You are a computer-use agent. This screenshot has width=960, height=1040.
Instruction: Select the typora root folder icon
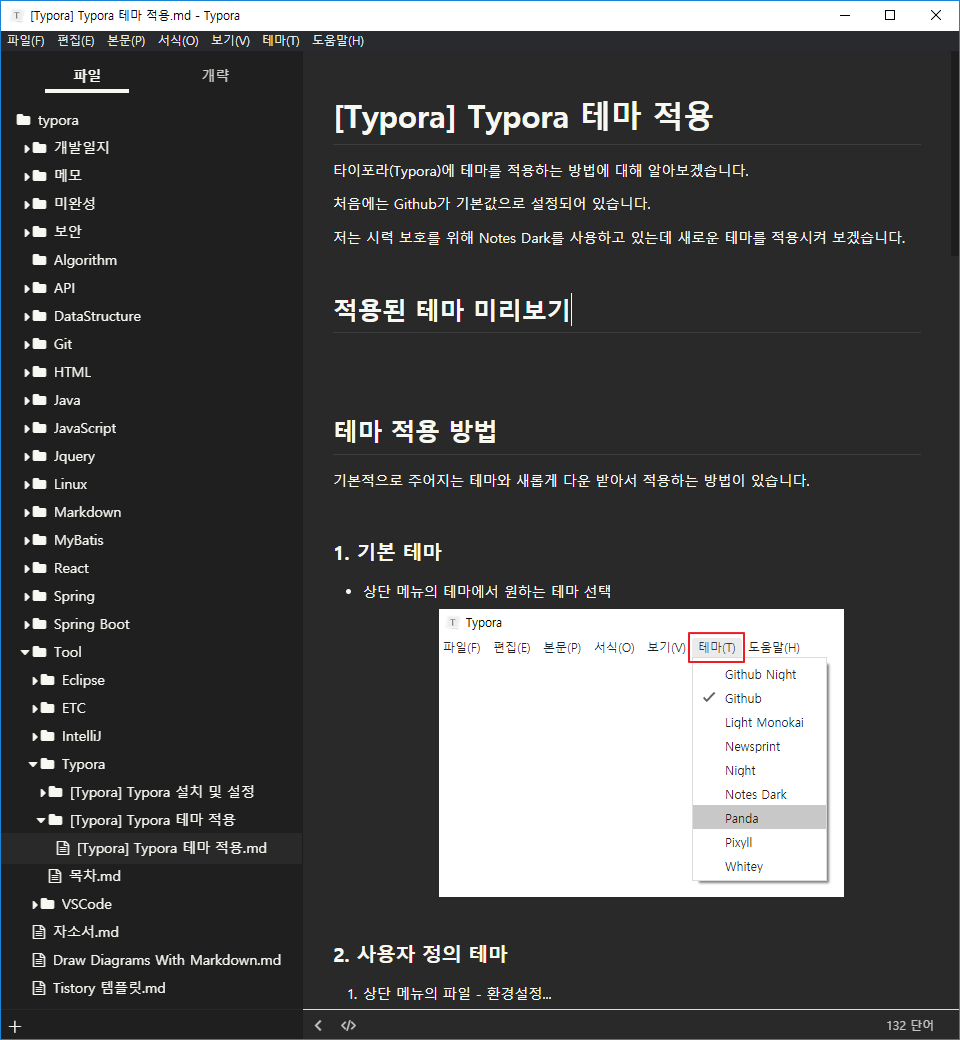[x=24, y=120]
